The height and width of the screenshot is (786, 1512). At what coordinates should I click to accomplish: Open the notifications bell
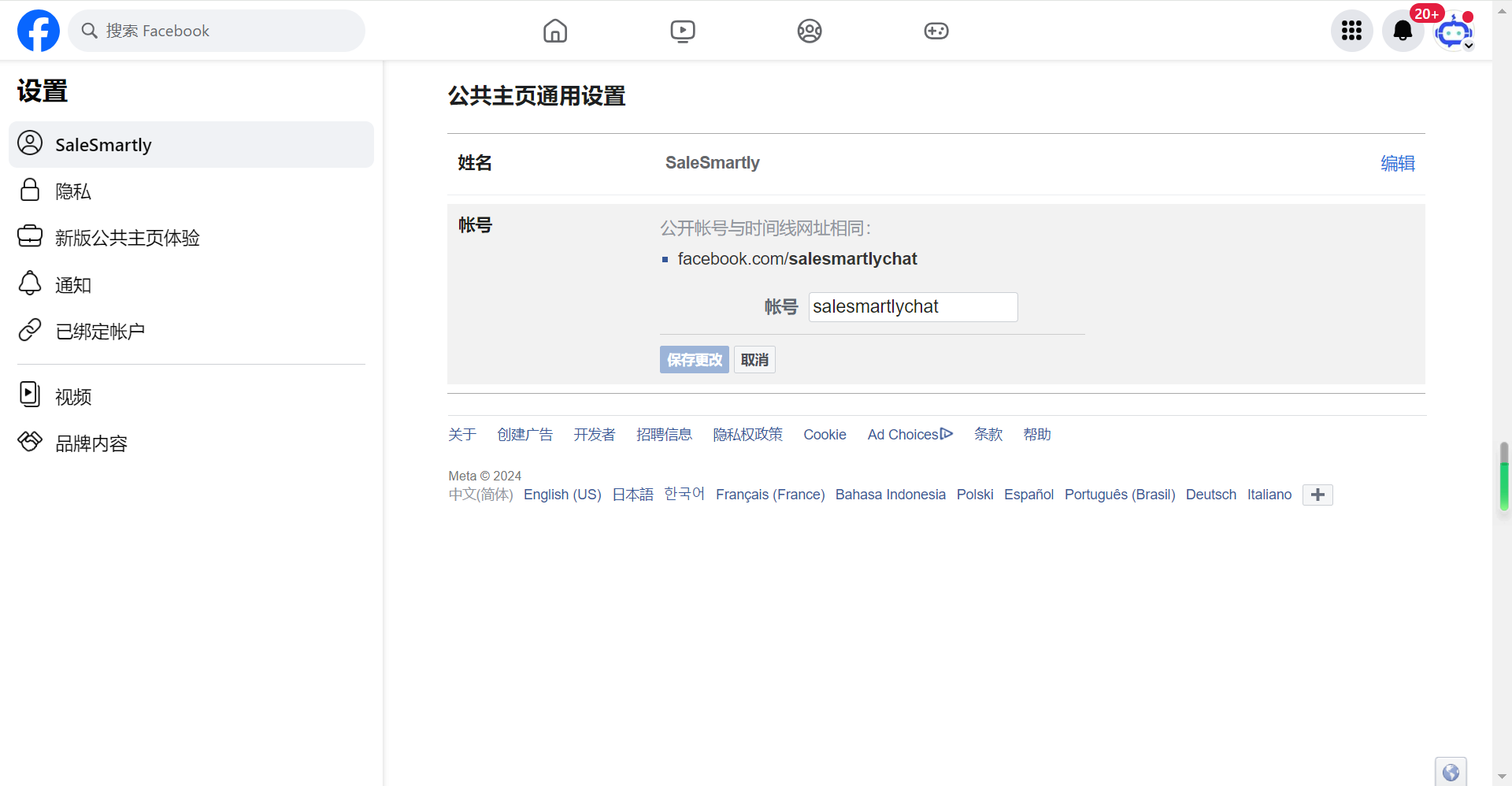pyautogui.click(x=1403, y=31)
